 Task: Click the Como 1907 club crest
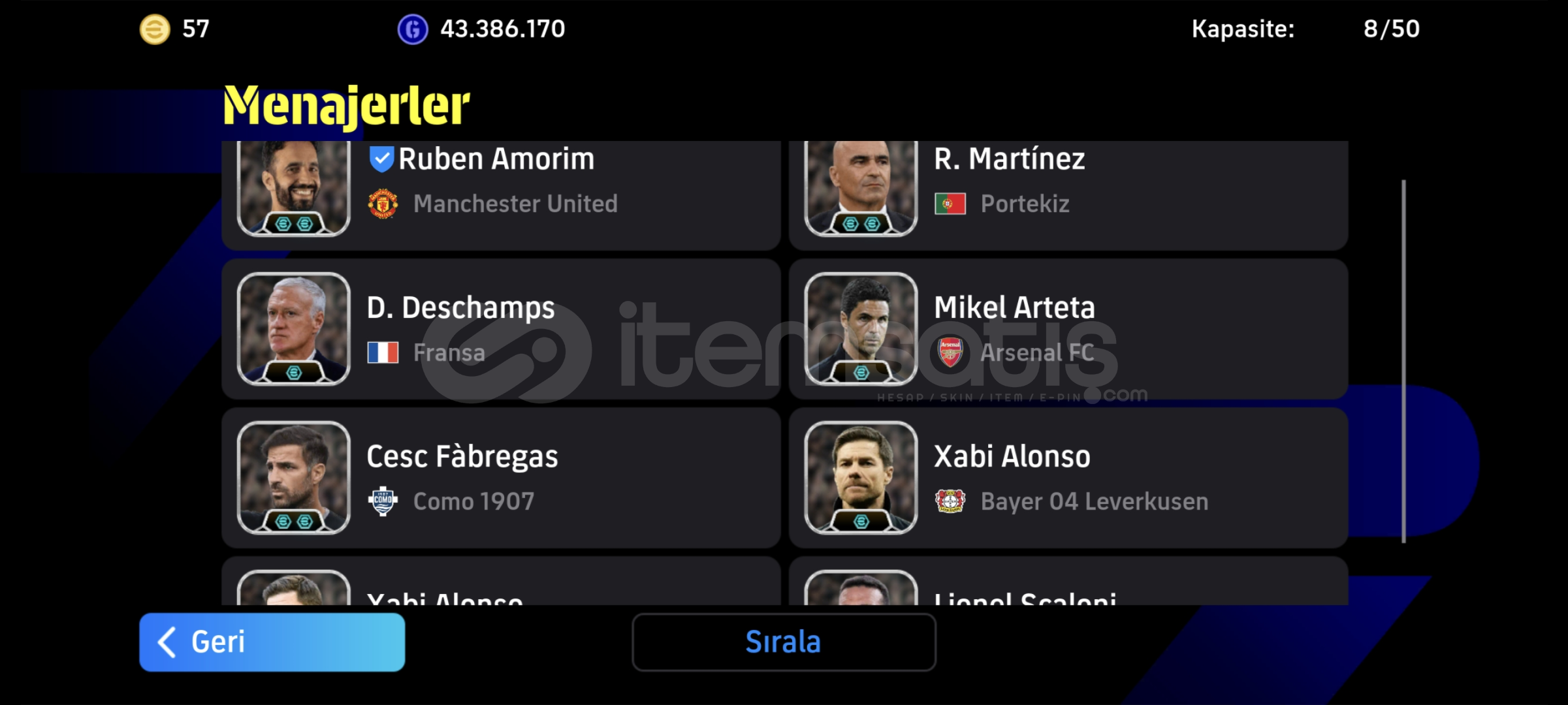[383, 501]
